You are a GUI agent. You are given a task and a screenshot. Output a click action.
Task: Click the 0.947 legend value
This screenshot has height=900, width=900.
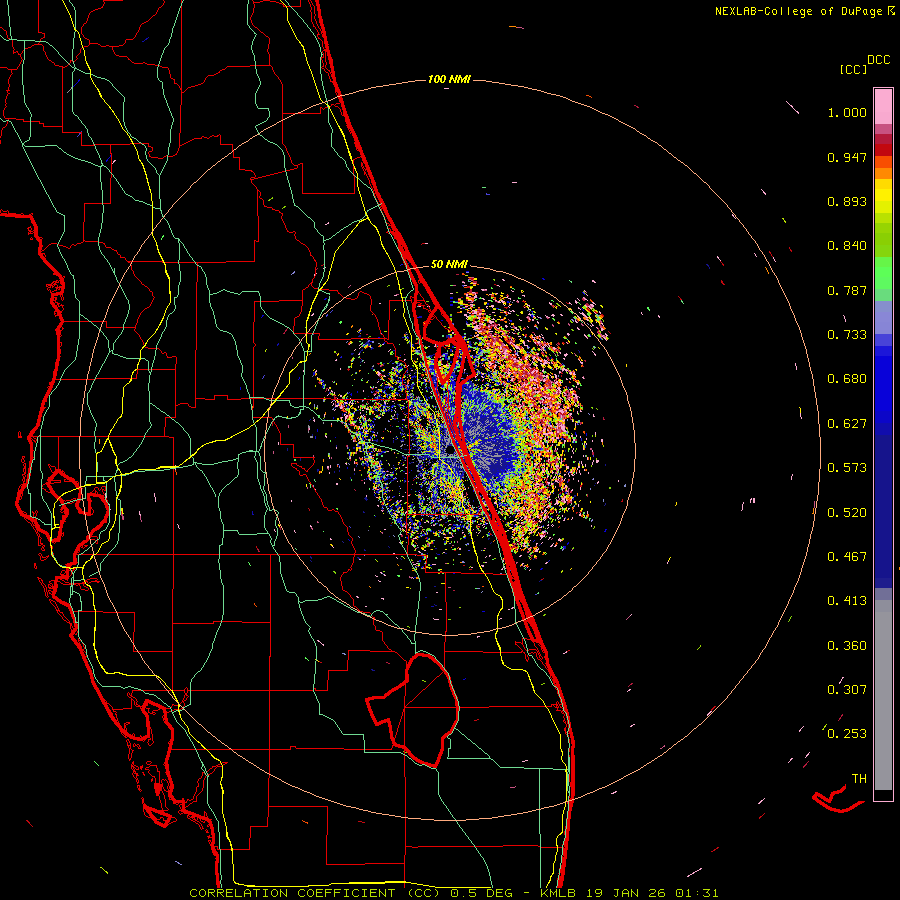(x=847, y=157)
